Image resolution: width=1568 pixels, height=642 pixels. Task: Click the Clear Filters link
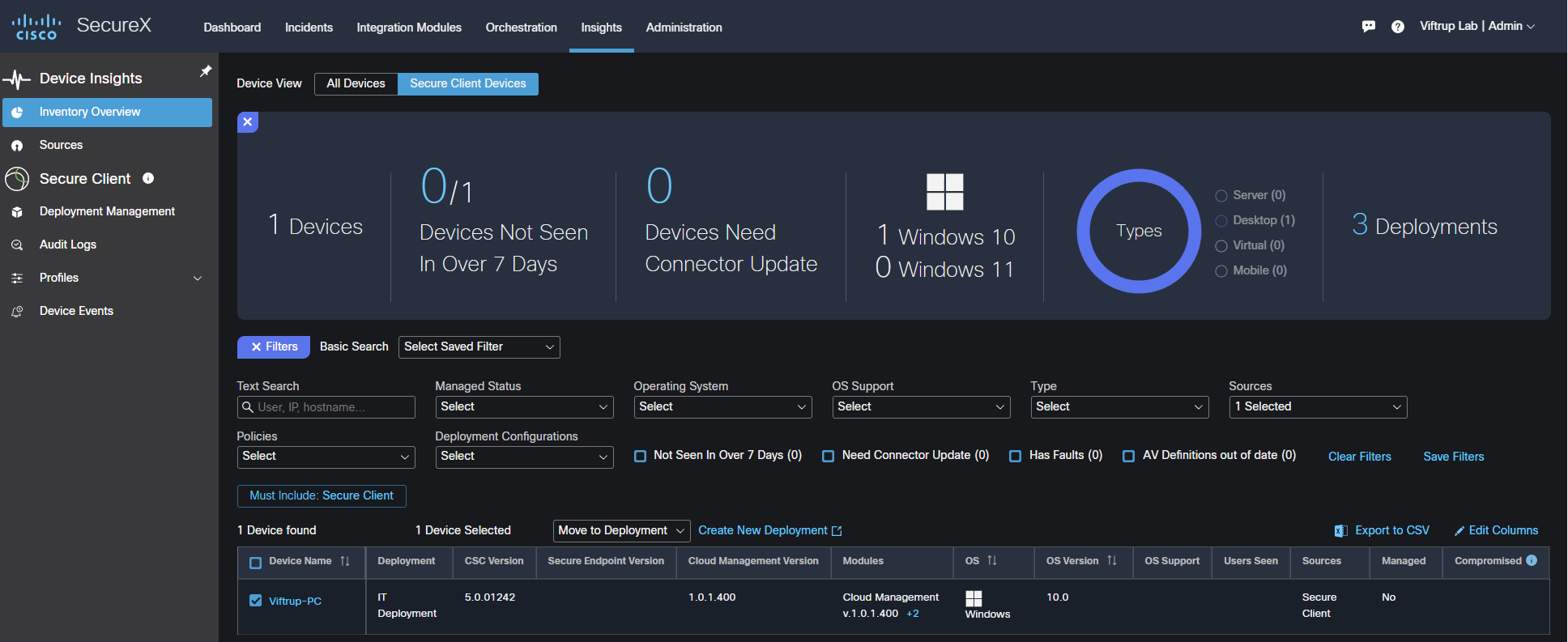click(x=1359, y=457)
